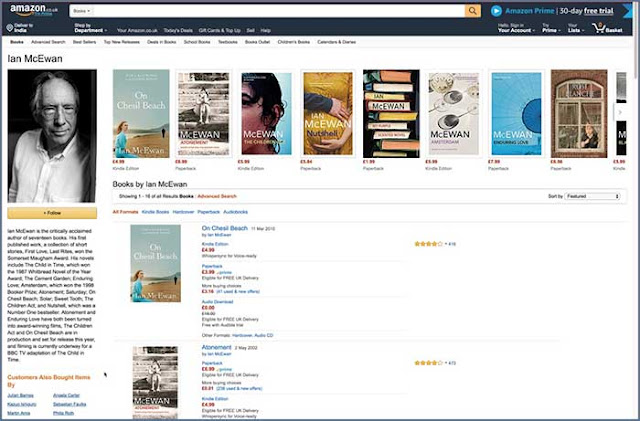Open The Children Act carousel cover

[267, 114]
